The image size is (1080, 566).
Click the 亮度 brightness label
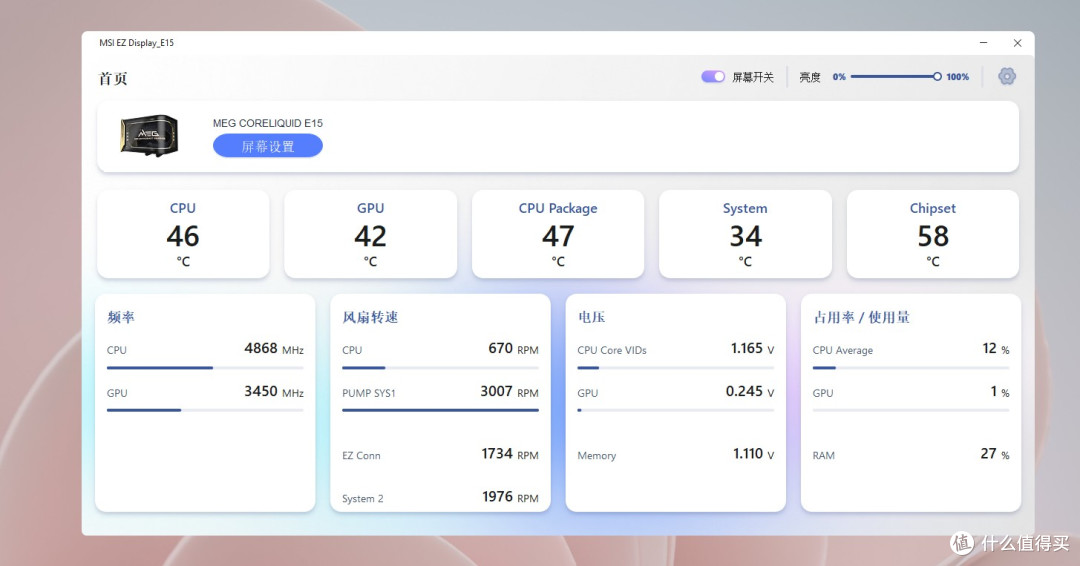[x=810, y=77]
